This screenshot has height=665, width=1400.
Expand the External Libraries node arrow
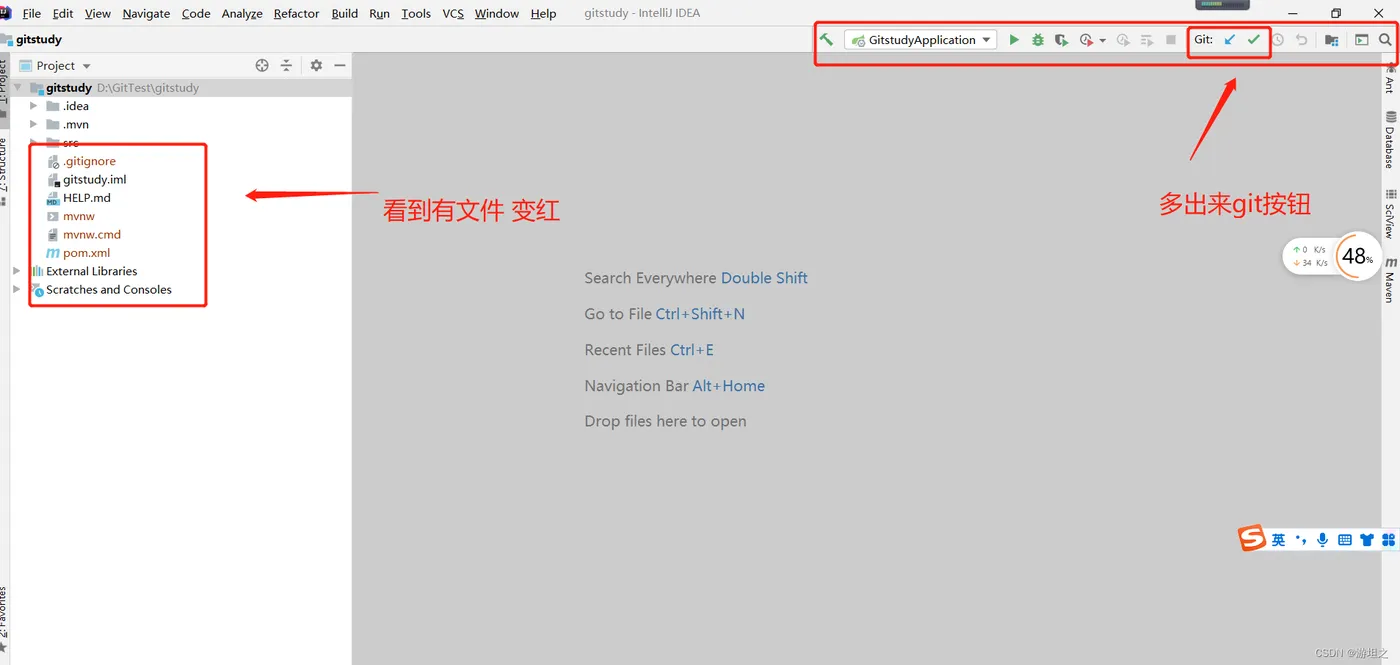pos(16,271)
